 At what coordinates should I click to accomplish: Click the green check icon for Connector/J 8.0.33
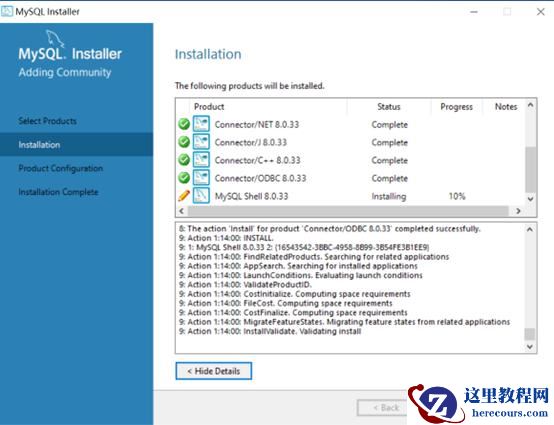[x=184, y=142]
